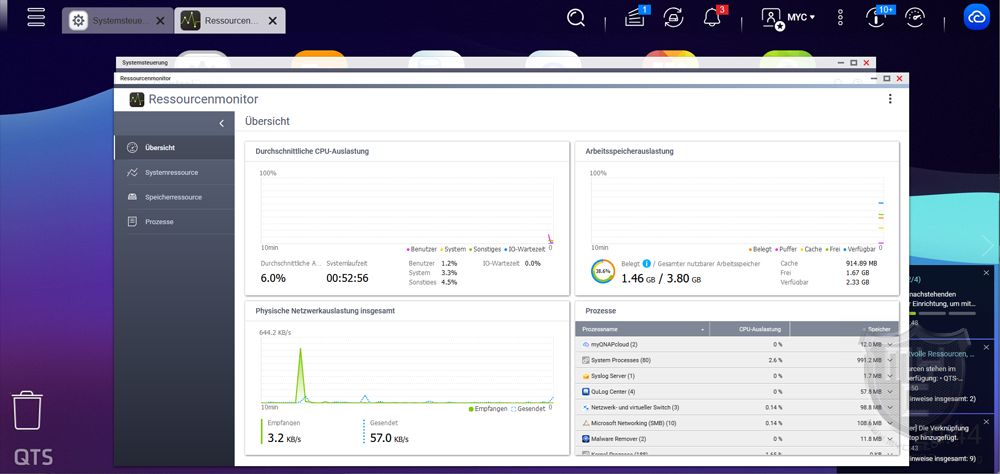
Task: Open the QTS main menu hamburger icon
Action: pos(36,17)
